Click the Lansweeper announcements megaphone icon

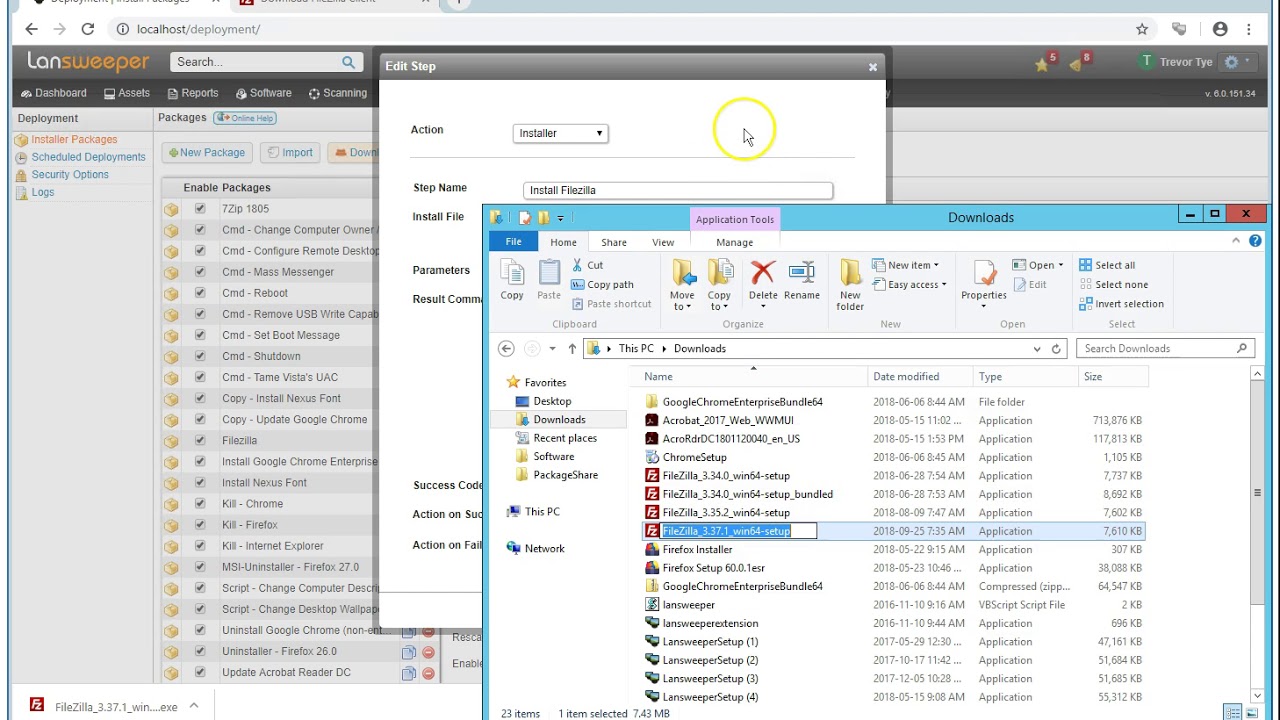(x=1078, y=63)
